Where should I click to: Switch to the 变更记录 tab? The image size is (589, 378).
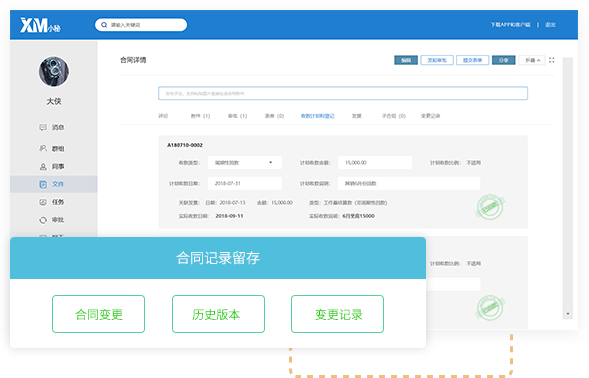[x=430, y=116]
